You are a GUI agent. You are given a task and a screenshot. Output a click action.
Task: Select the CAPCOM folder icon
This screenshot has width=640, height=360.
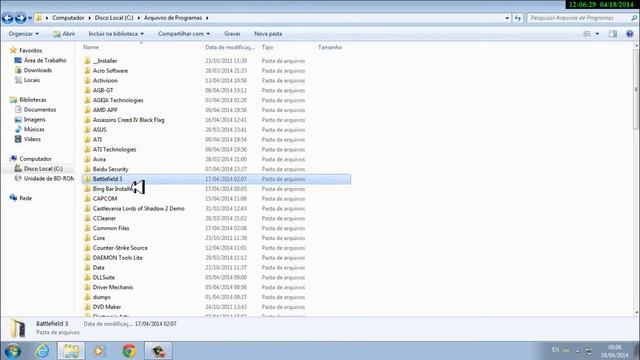point(87,198)
